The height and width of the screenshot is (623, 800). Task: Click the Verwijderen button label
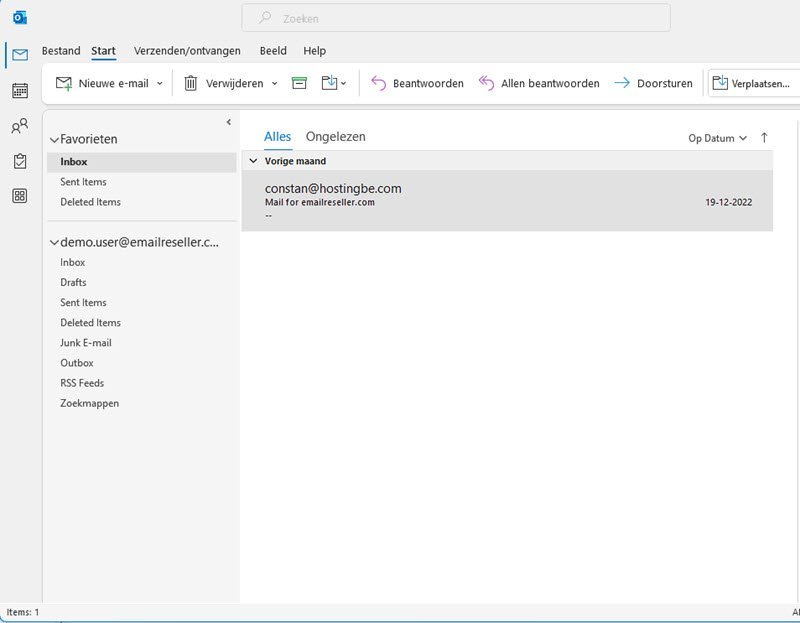click(235, 84)
